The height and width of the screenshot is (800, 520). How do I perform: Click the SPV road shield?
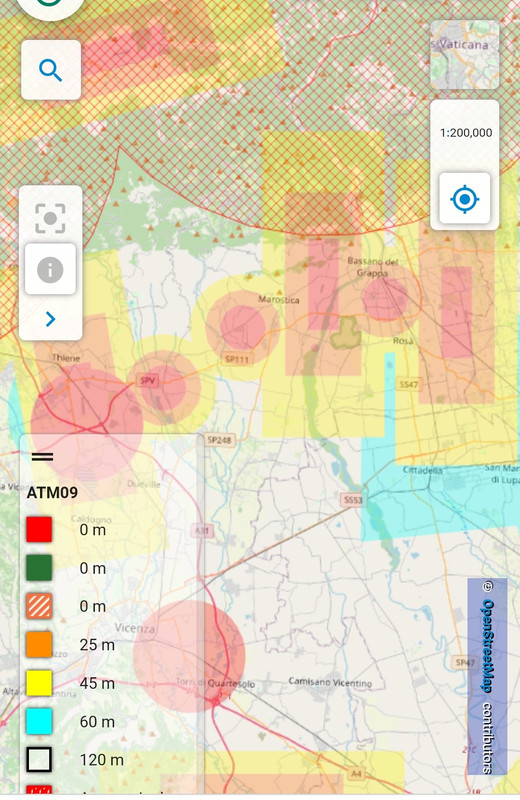(147, 380)
